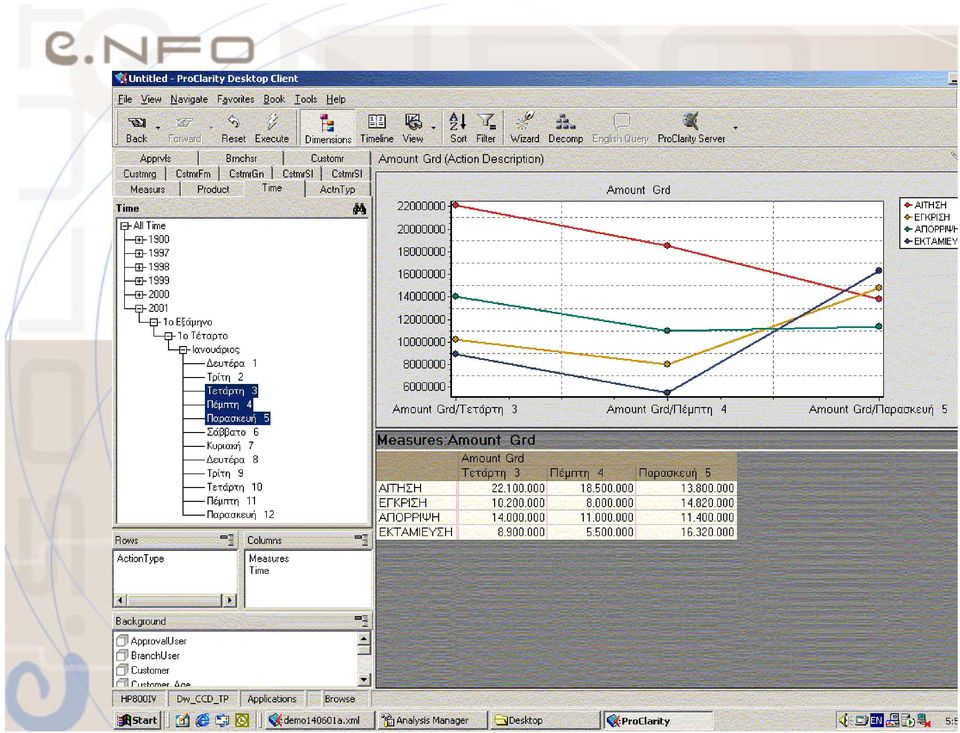
Task: Click the ΕΓΚΡΙΣΗ legend entry
Action: pyautogui.click(x=928, y=217)
